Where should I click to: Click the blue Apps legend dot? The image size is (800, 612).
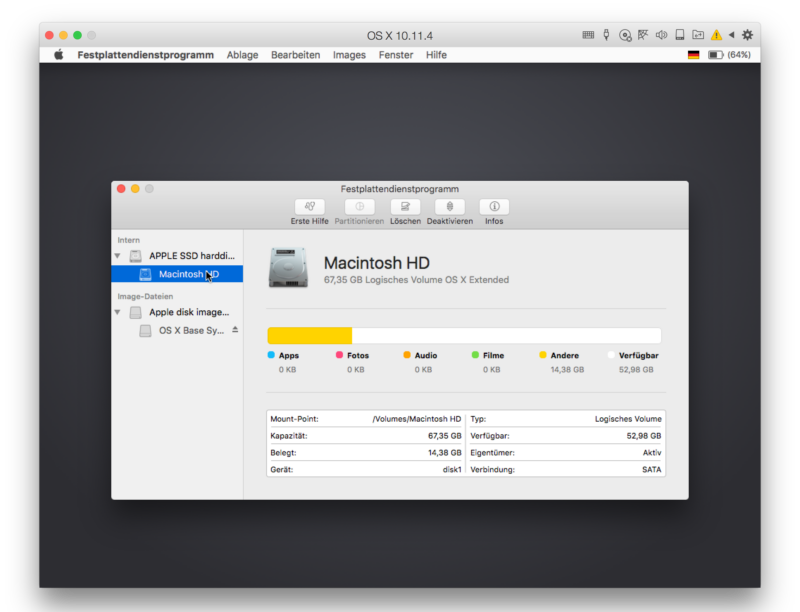point(271,355)
